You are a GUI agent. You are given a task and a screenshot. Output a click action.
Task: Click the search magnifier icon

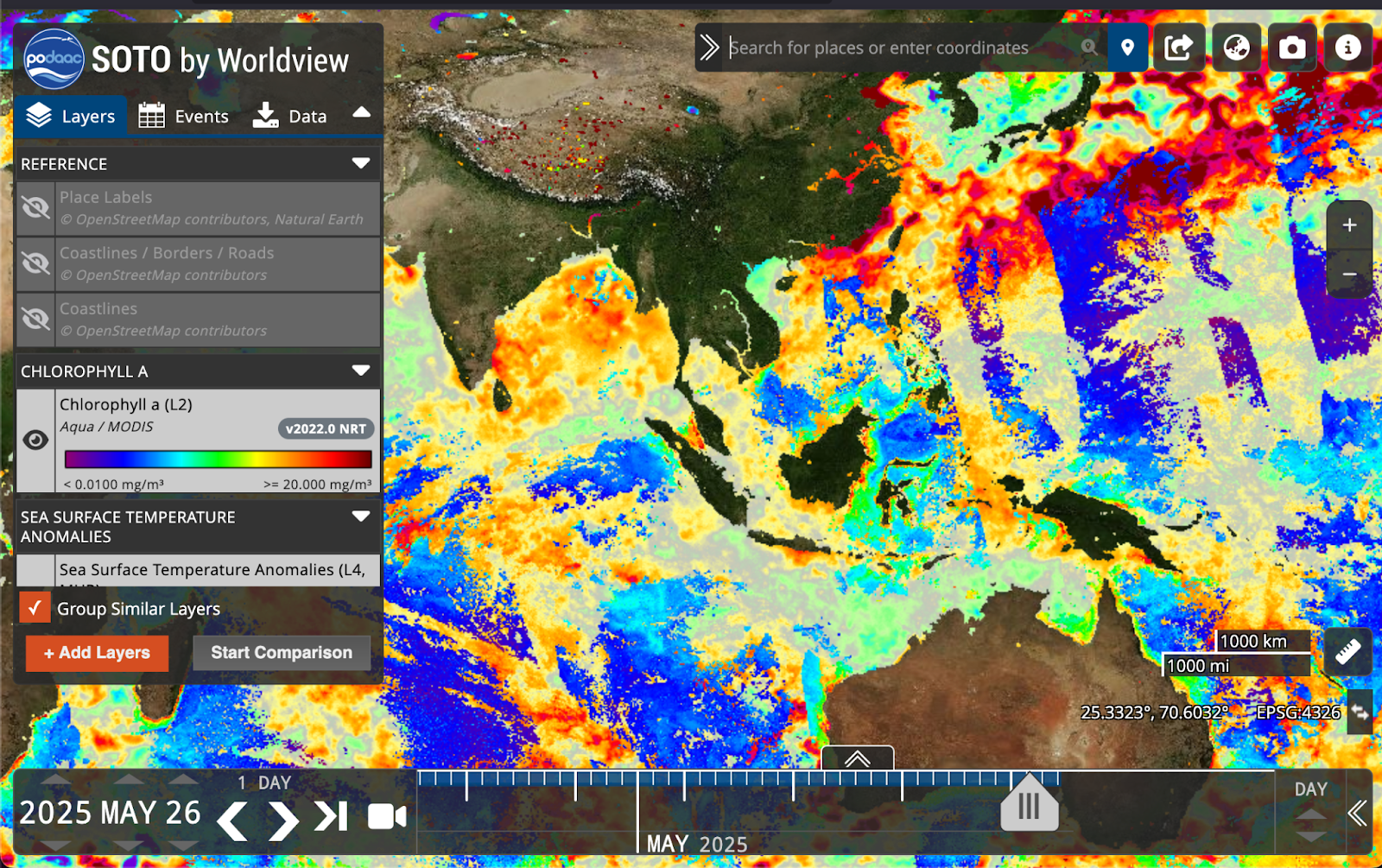click(x=1089, y=48)
